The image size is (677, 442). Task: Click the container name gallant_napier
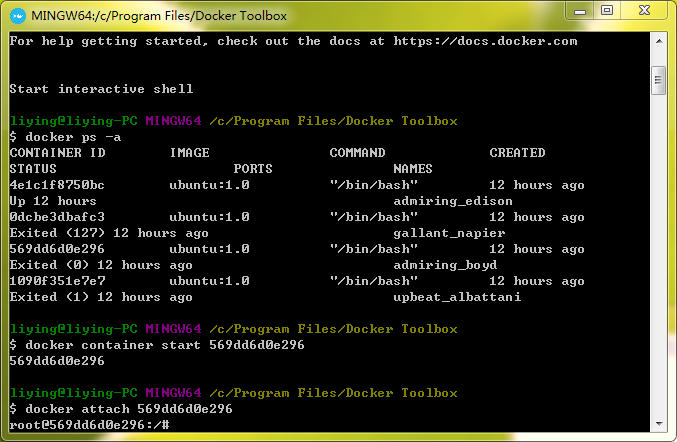click(x=449, y=233)
